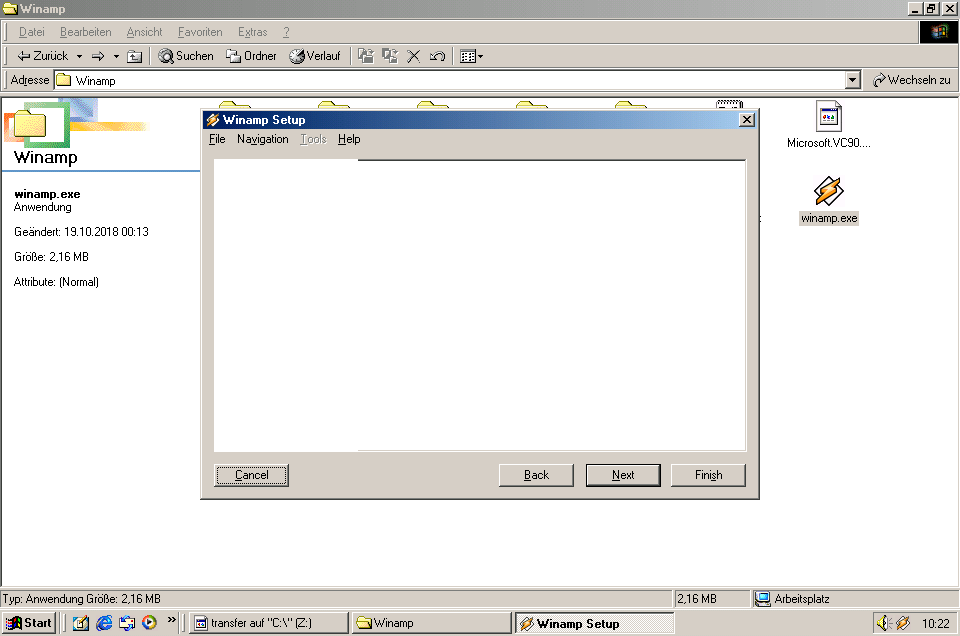Click the Winamp folder icon in address bar
Viewport: 960px width, 636px height.
pos(64,80)
